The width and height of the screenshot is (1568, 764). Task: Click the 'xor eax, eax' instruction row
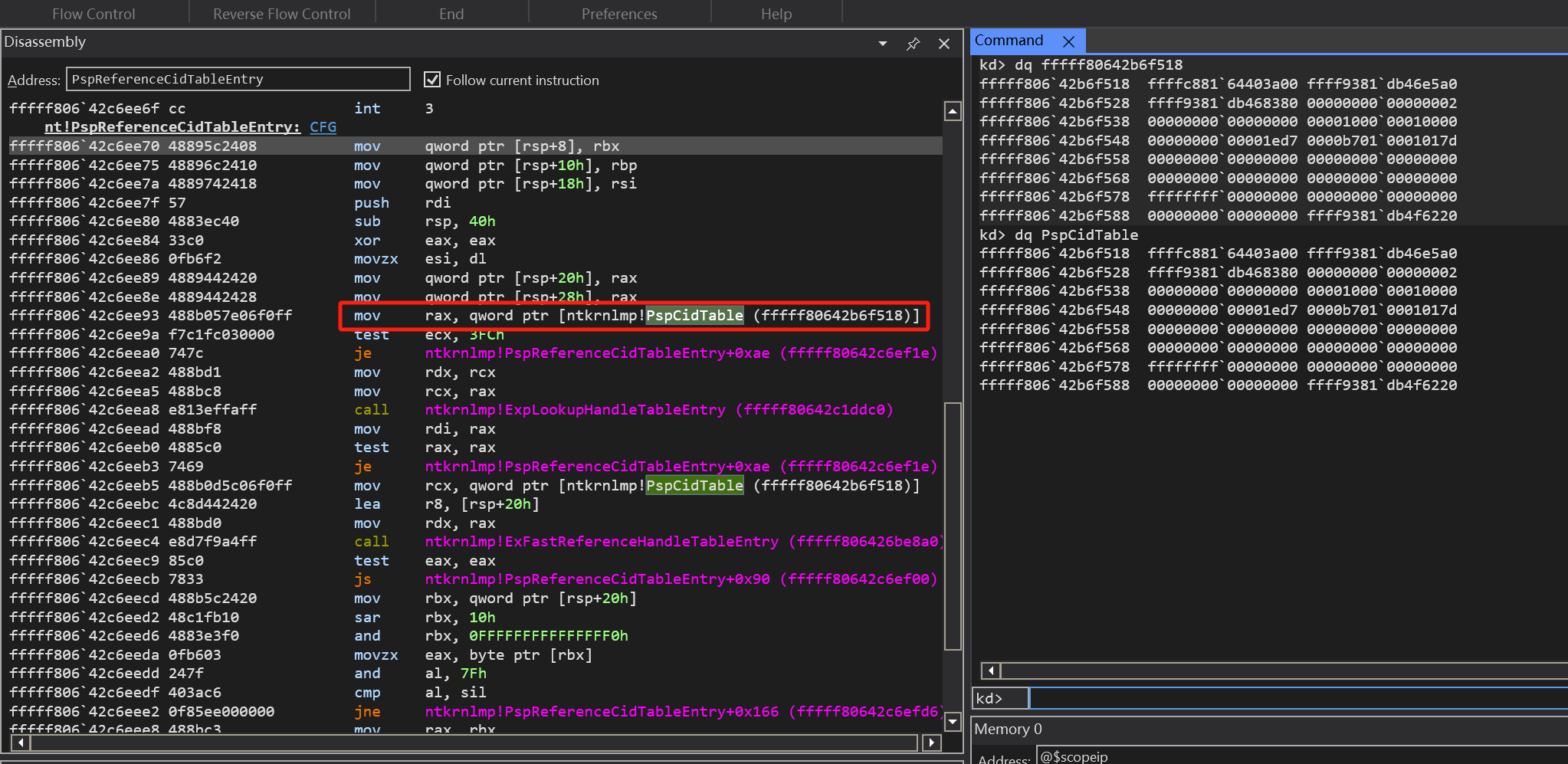pos(475,241)
